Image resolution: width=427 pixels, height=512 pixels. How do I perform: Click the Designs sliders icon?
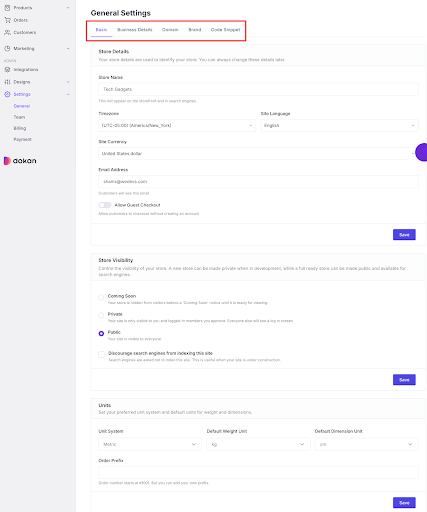click(7, 82)
